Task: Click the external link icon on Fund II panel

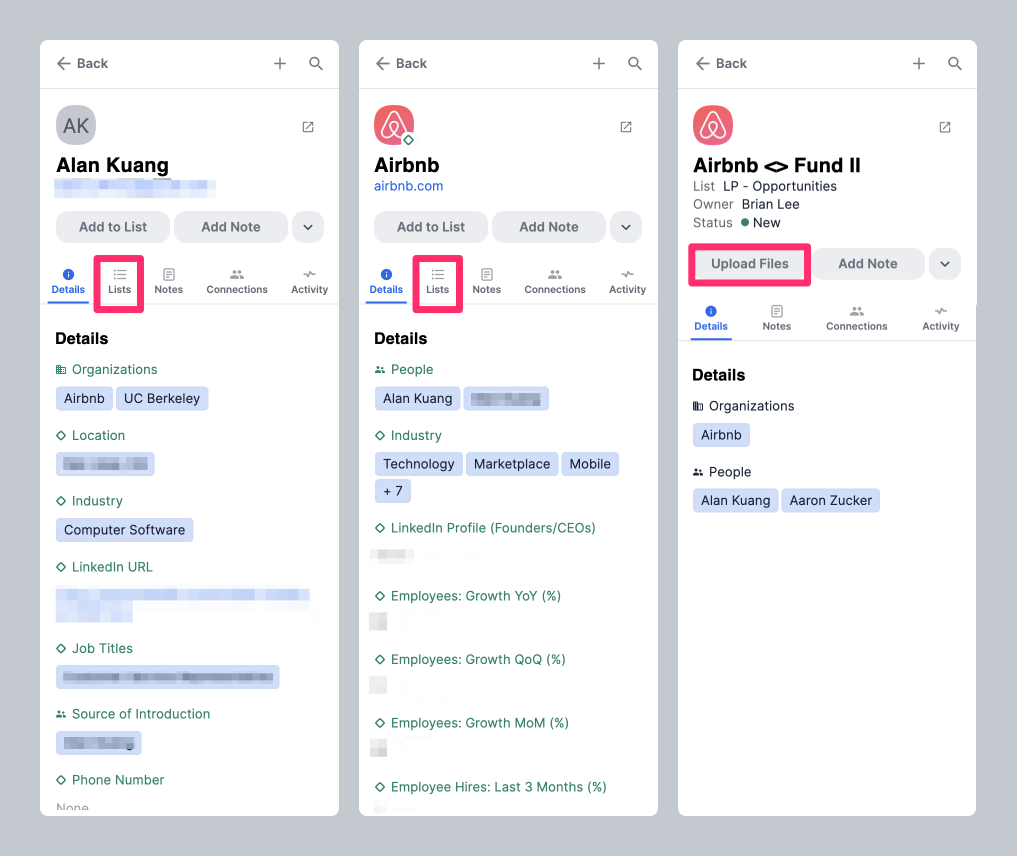Action: tap(944, 127)
